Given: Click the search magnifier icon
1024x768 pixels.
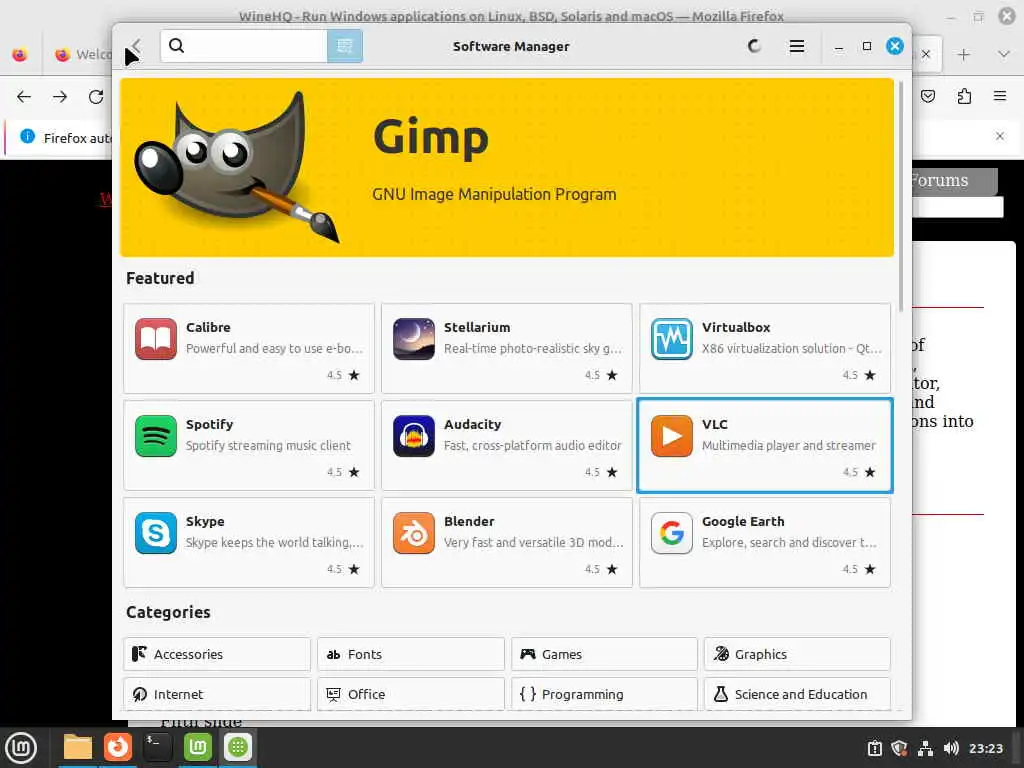Looking at the screenshot, I should point(176,46).
